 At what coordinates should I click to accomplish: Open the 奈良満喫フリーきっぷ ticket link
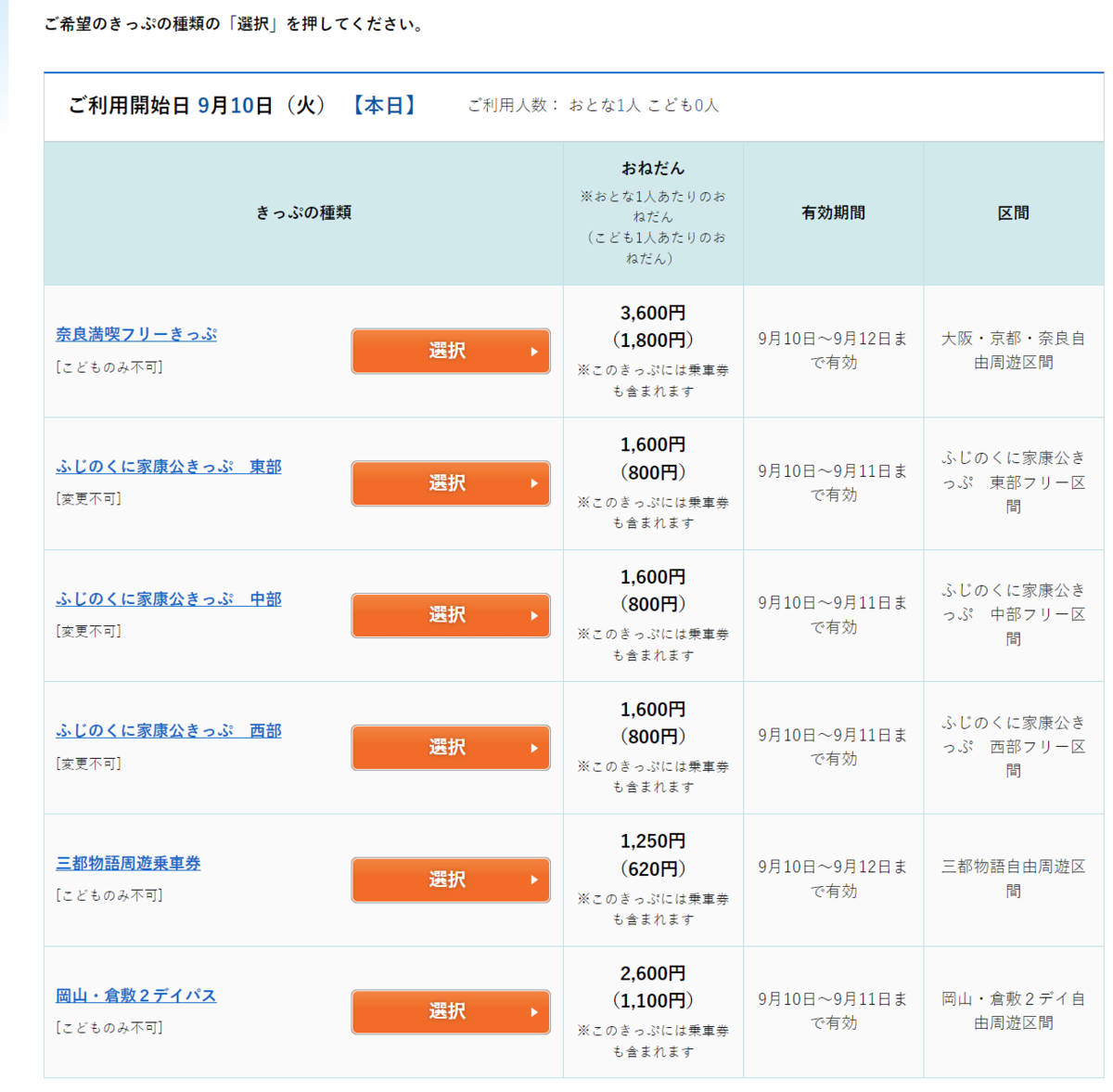coord(136,334)
